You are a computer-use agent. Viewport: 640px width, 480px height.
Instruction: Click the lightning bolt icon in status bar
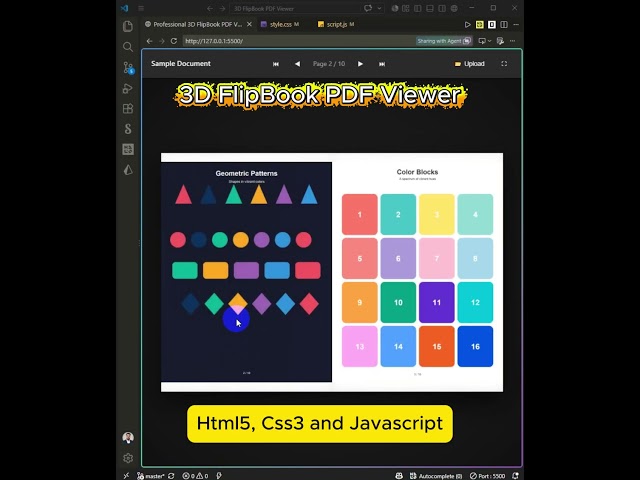(x=219, y=476)
